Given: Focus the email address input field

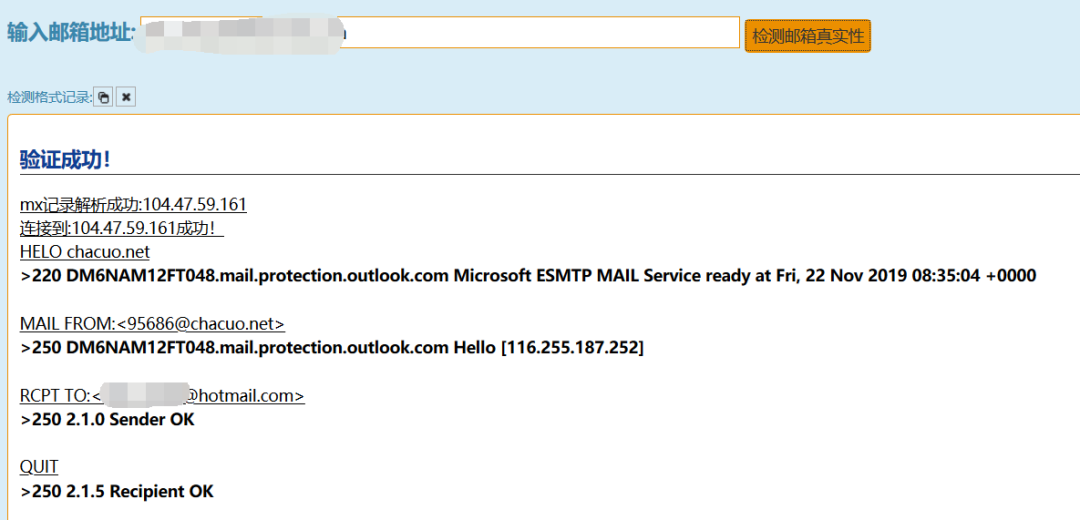Looking at the screenshot, I should click(540, 32).
